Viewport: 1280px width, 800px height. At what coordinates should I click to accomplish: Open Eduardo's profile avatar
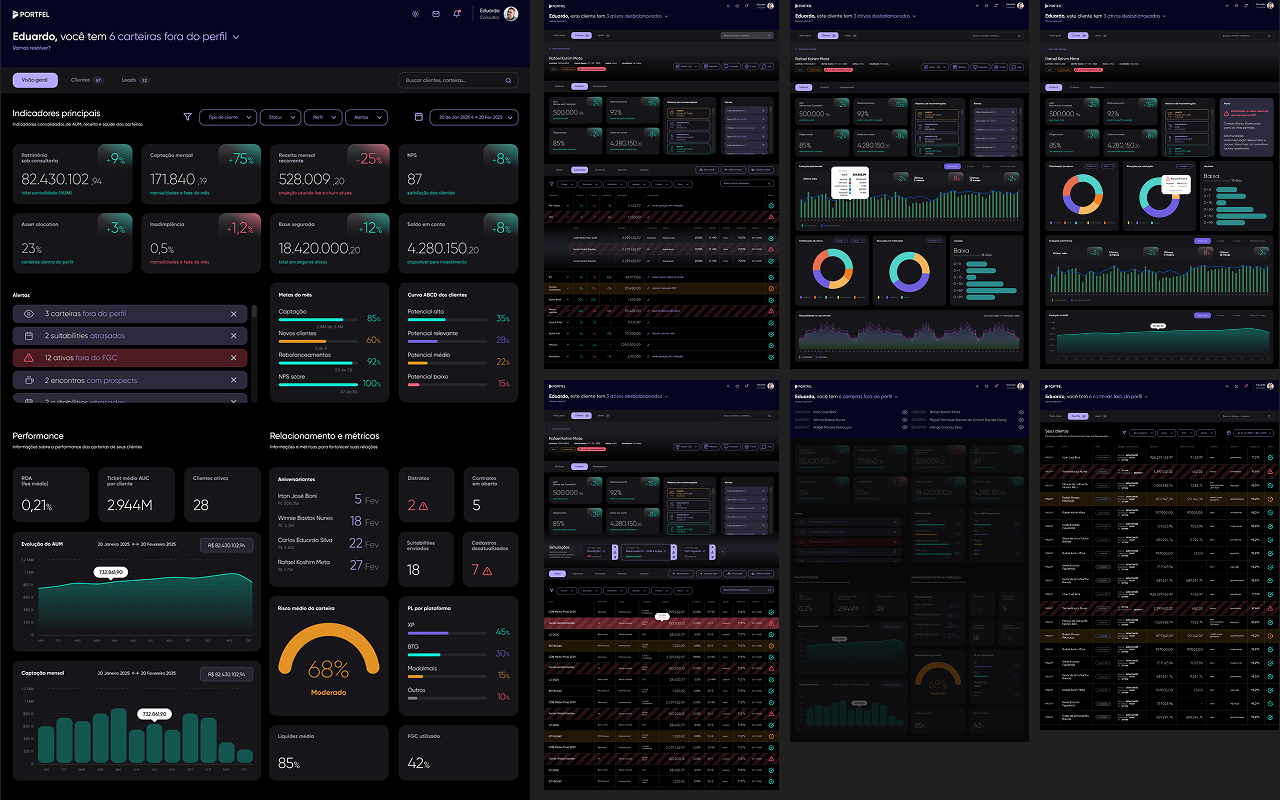click(511, 14)
